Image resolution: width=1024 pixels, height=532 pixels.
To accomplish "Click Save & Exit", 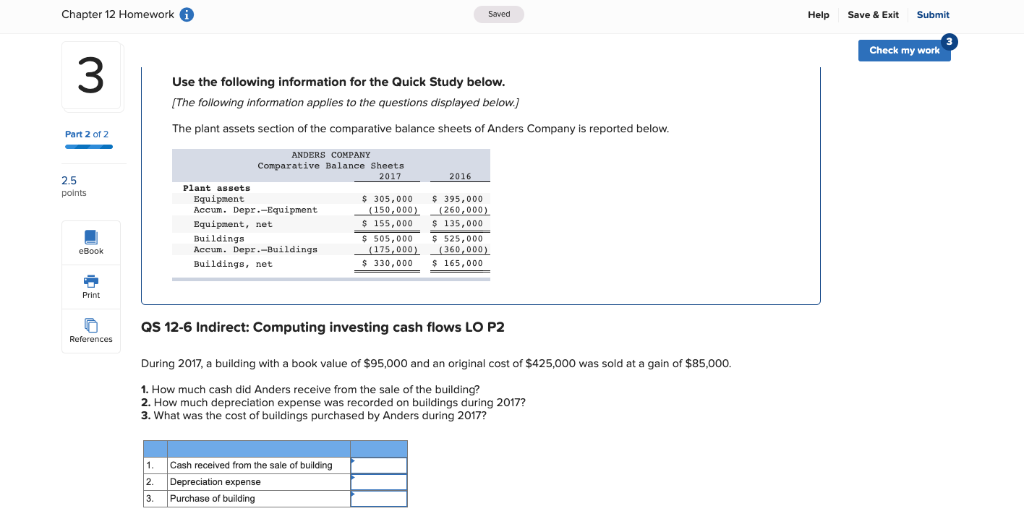I will tap(872, 14).
